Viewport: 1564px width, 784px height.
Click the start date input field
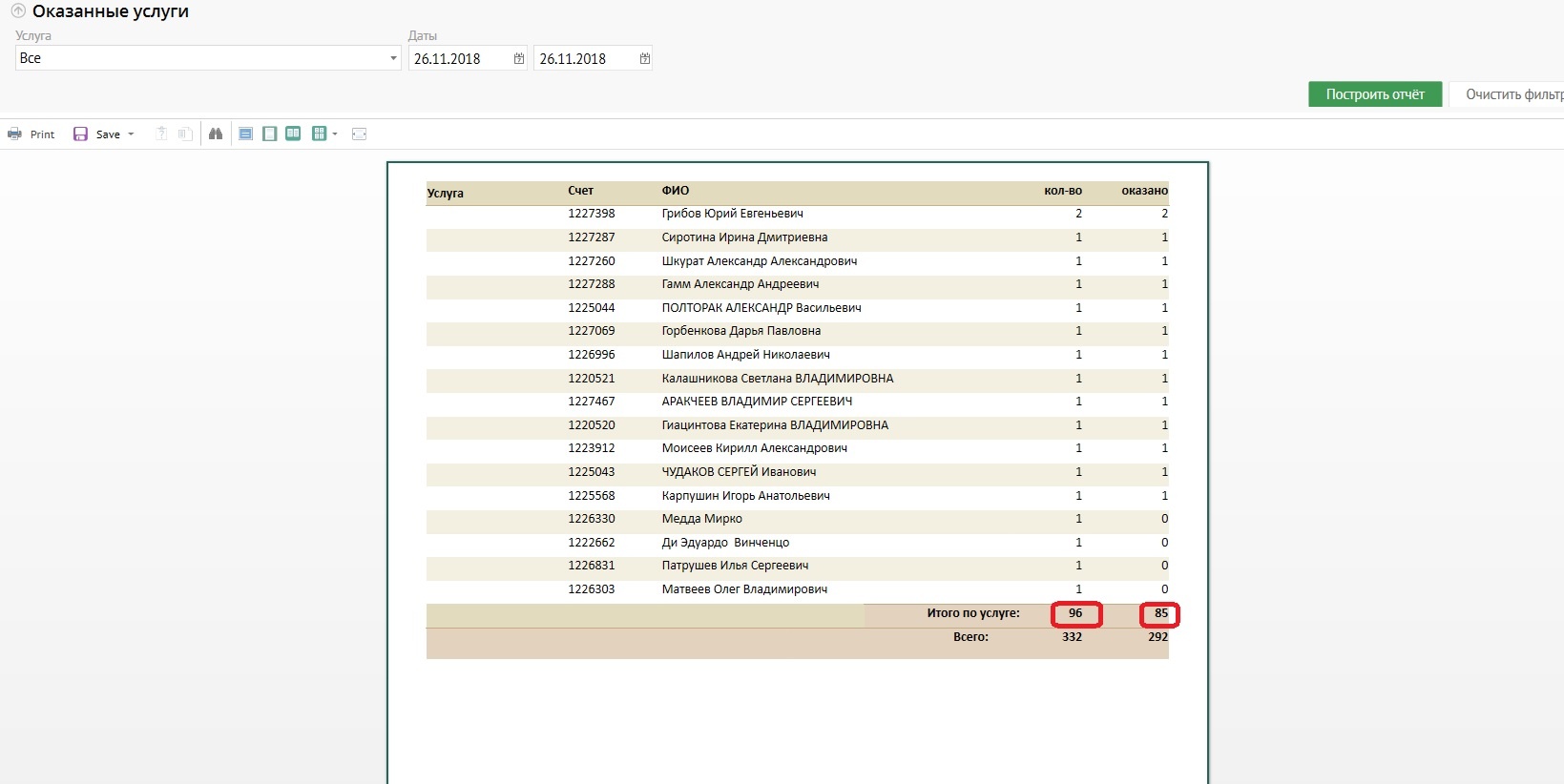[x=460, y=58]
